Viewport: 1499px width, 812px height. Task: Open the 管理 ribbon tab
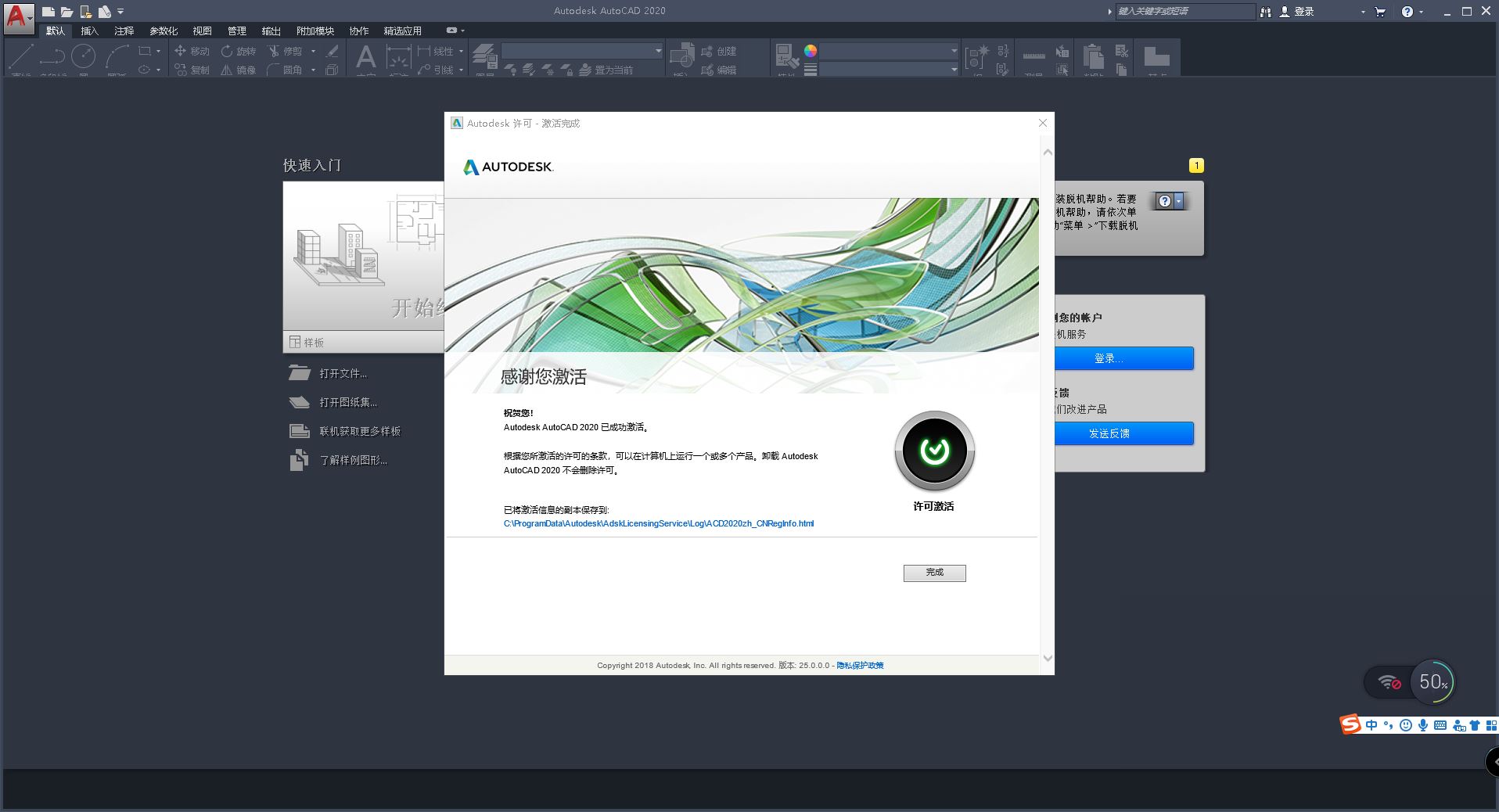pos(237,31)
